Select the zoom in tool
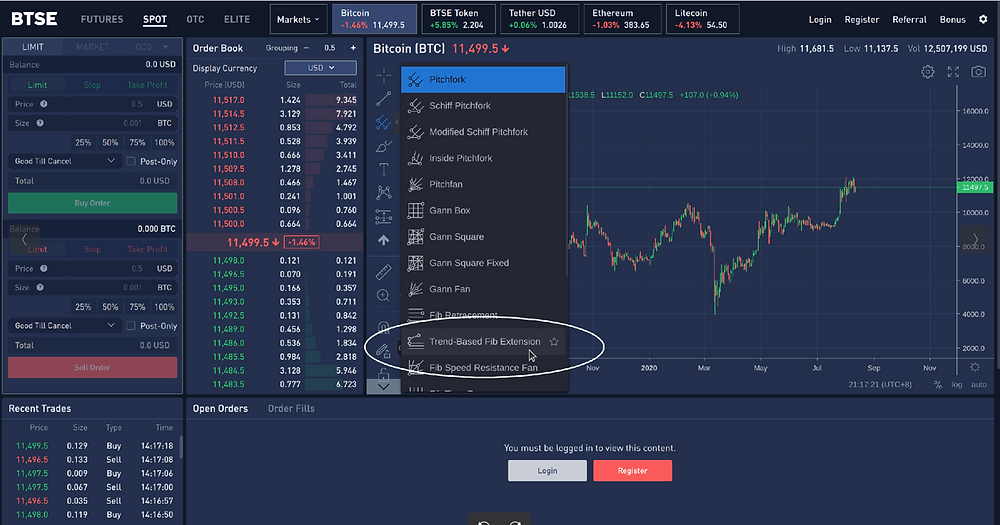 (x=383, y=295)
